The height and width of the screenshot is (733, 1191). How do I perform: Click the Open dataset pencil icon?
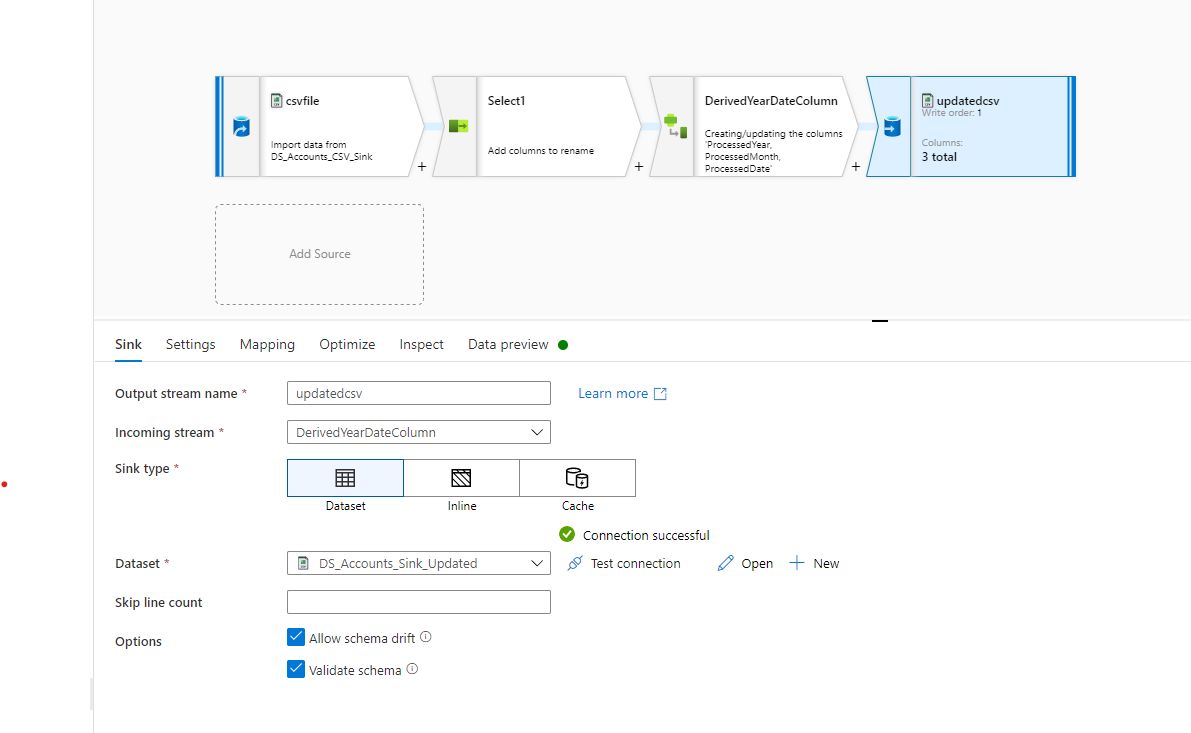click(x=725, y=563)
